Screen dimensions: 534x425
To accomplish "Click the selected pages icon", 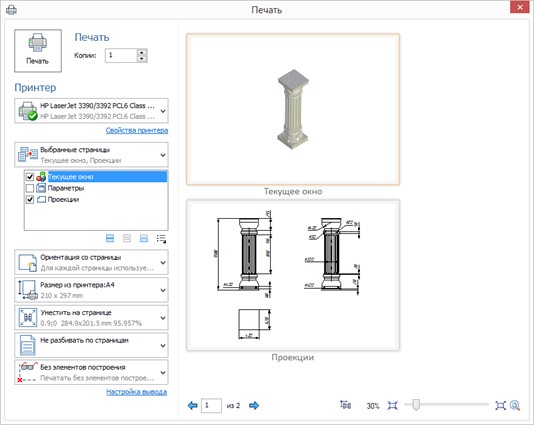I will pyautogui.click(x=28, y=154).
